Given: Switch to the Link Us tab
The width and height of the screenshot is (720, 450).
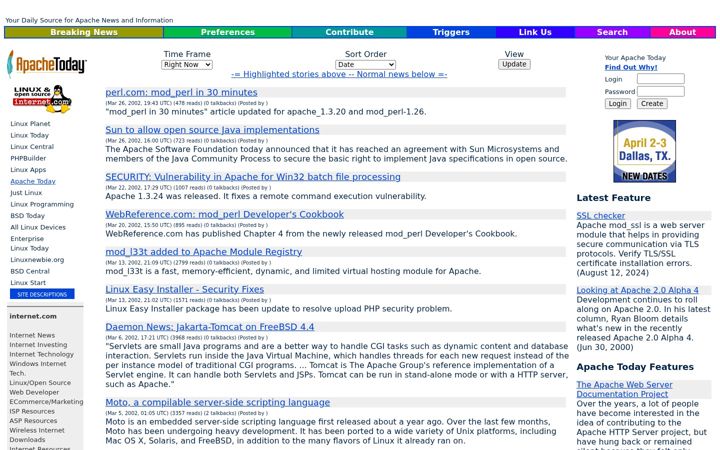Looking at the screenshot, I should (x=535, y=32).
